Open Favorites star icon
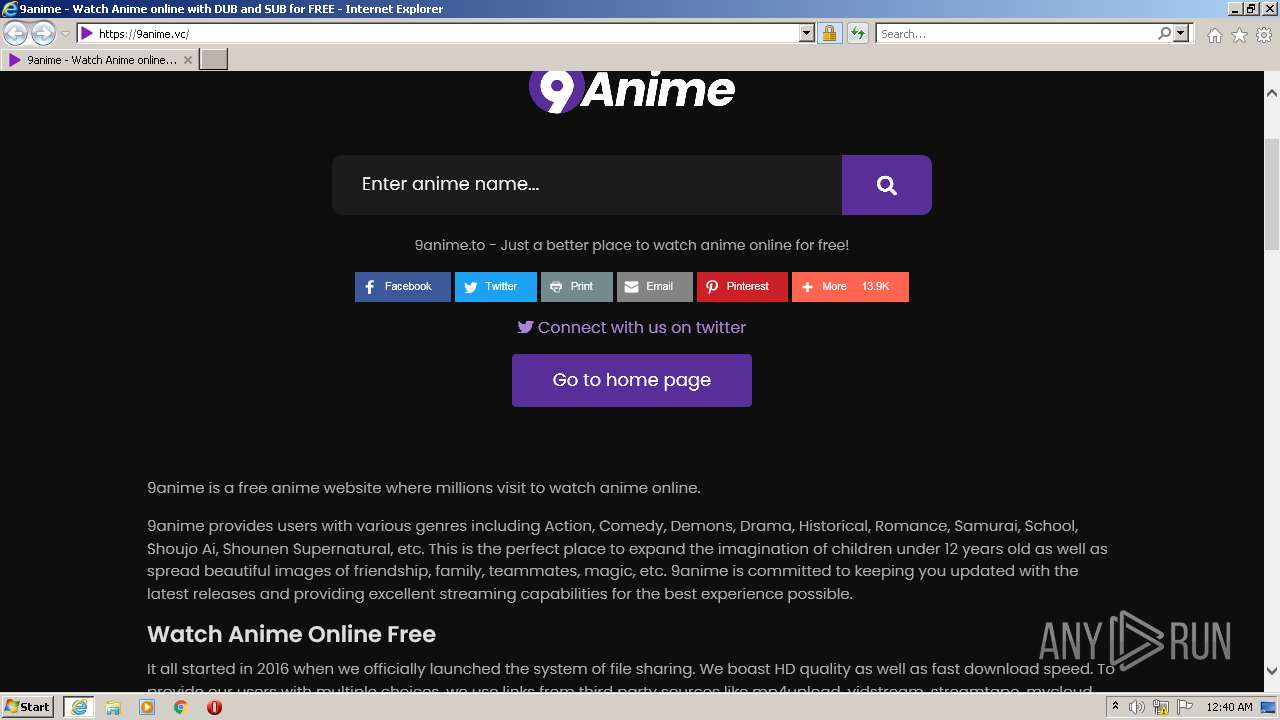The image size is (1280, 720). point(1239,35)
